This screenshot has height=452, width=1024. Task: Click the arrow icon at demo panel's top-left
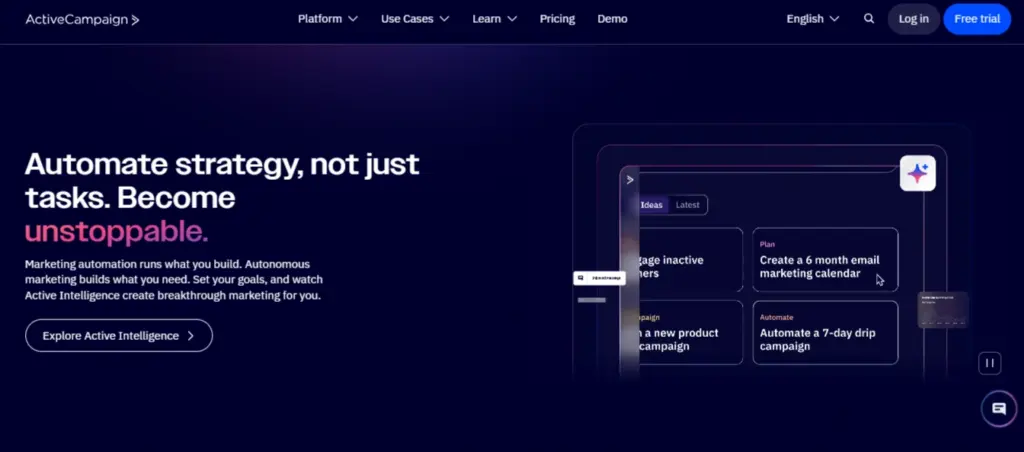coord(630,180)
